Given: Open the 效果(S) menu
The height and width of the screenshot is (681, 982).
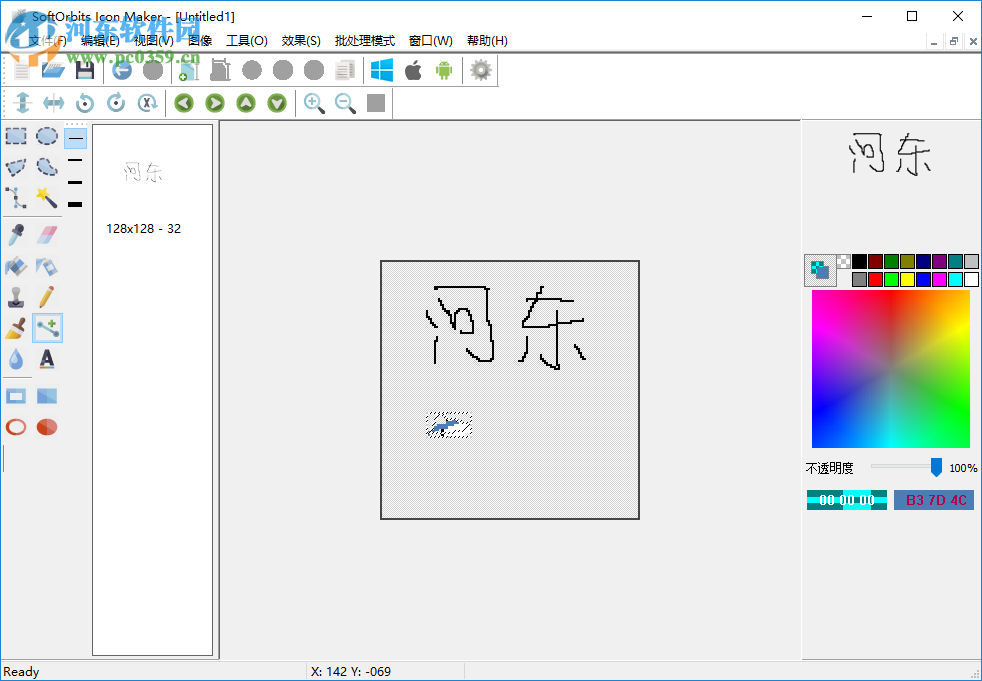Looking at the screenshot, I should [x=299, y=41].
